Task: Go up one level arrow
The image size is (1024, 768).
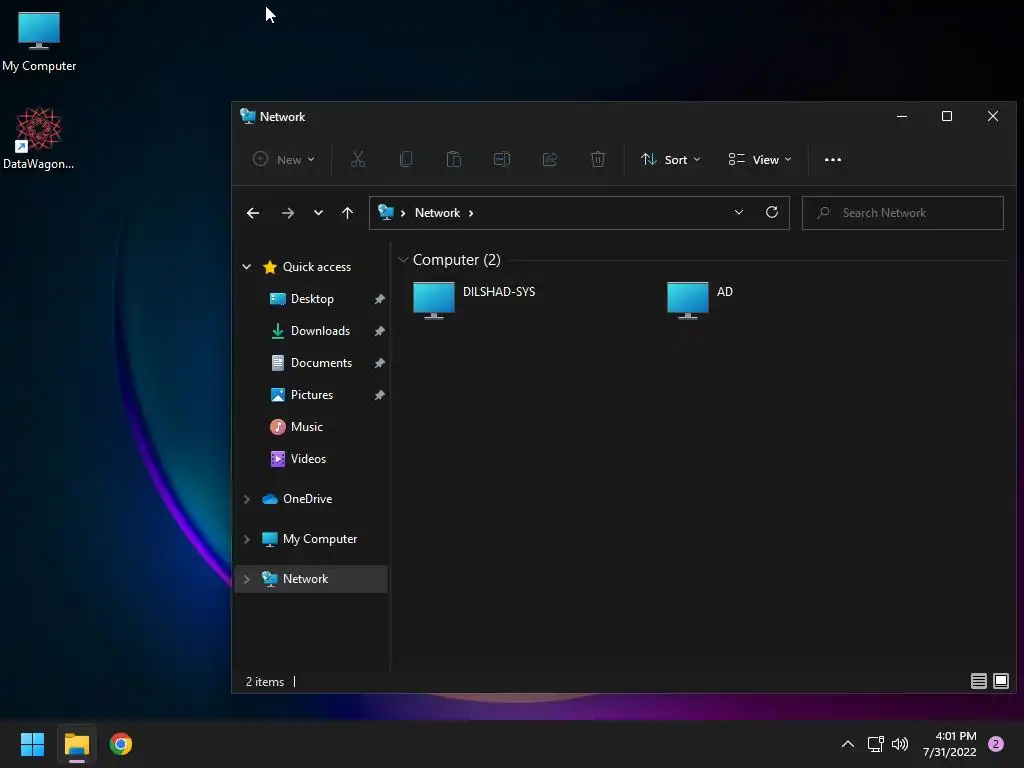Action: (x=347, y=213)
